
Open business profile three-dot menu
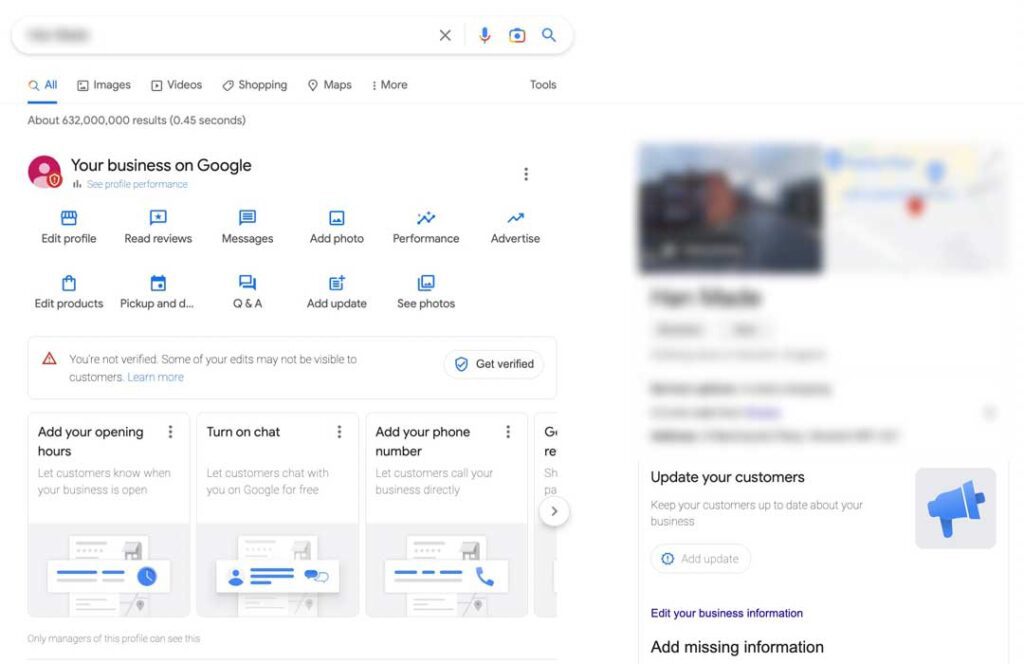click(x=526, y=174)
